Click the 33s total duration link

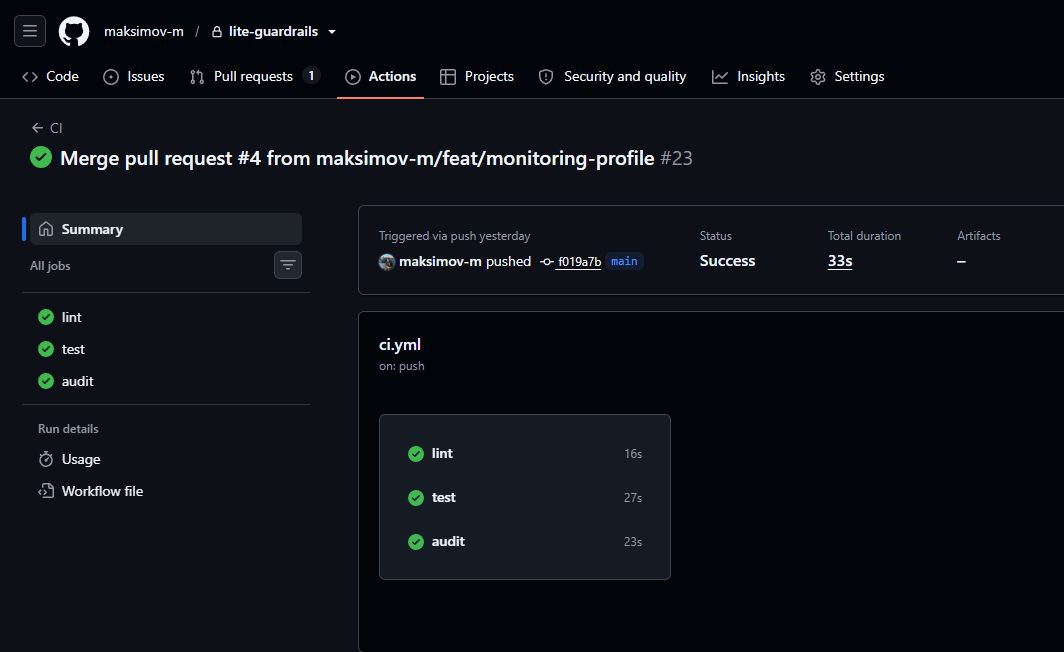tap(840, 261)
